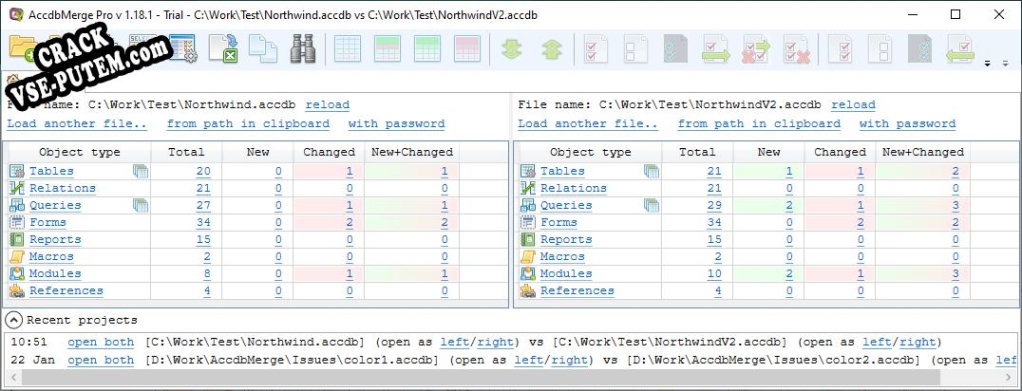Open the last toolbar overflow arrow

tap(1006, 64)
